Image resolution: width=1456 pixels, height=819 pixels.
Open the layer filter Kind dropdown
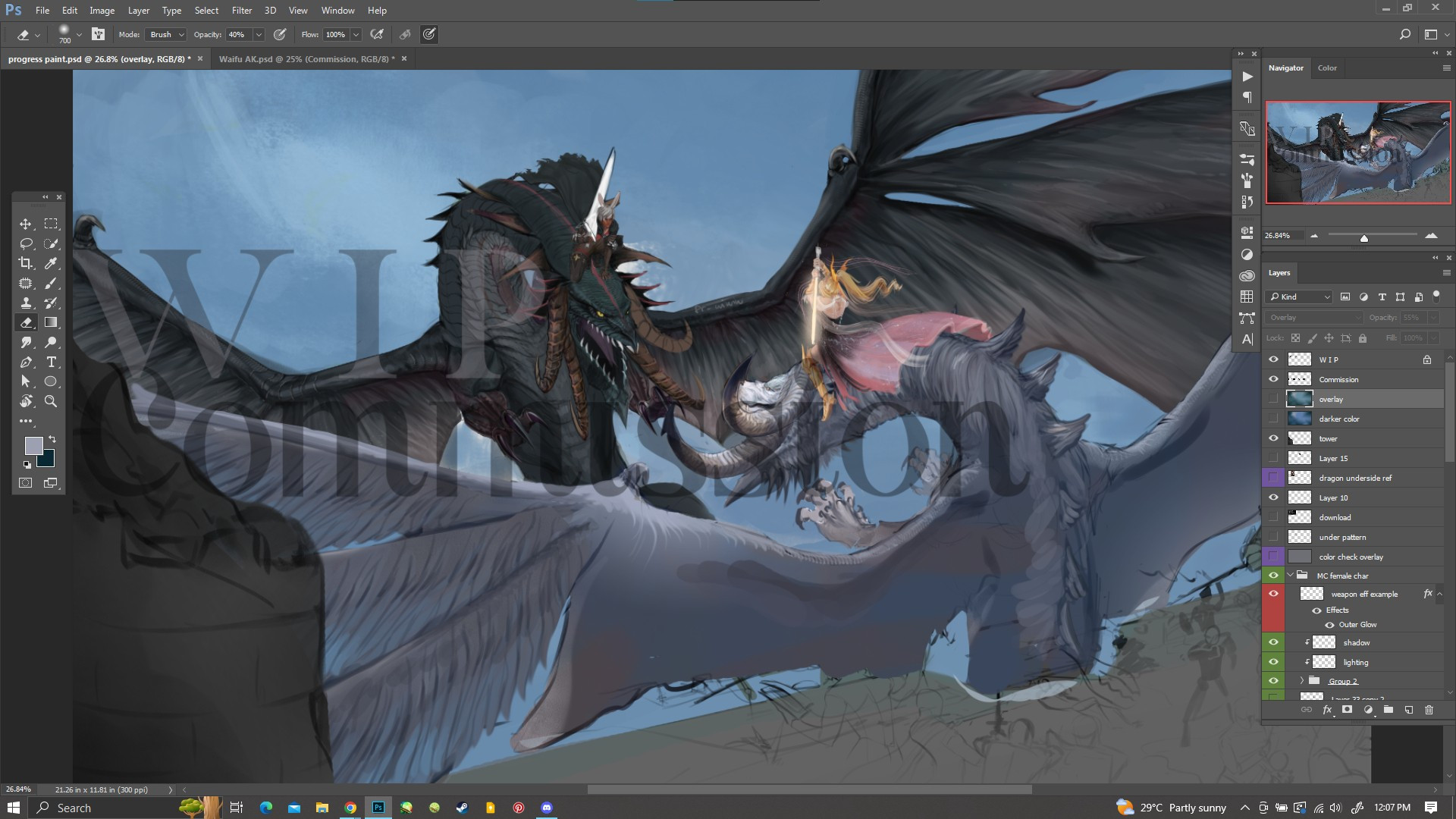(x=1299, y=297)
